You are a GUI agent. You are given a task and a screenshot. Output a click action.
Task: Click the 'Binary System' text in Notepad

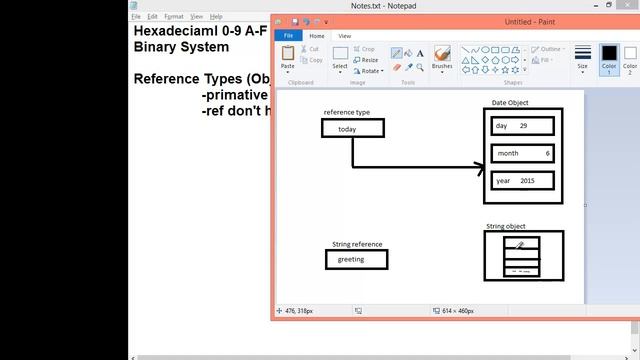point(181,47)
